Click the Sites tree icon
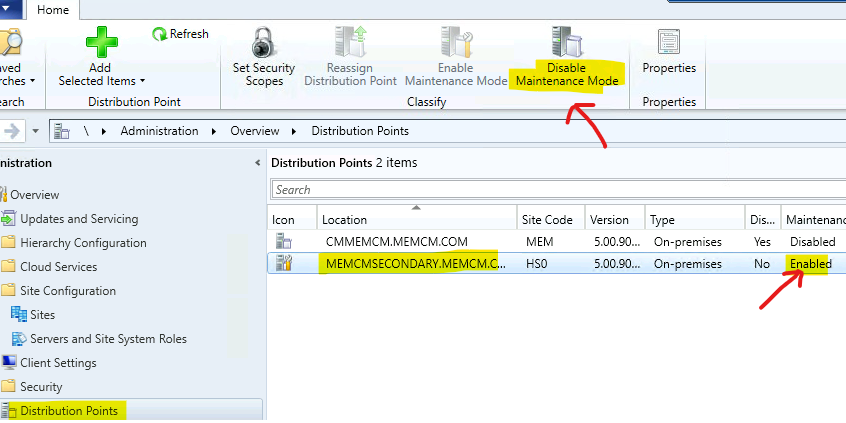The image size is (846, 423). coord(19,314)
